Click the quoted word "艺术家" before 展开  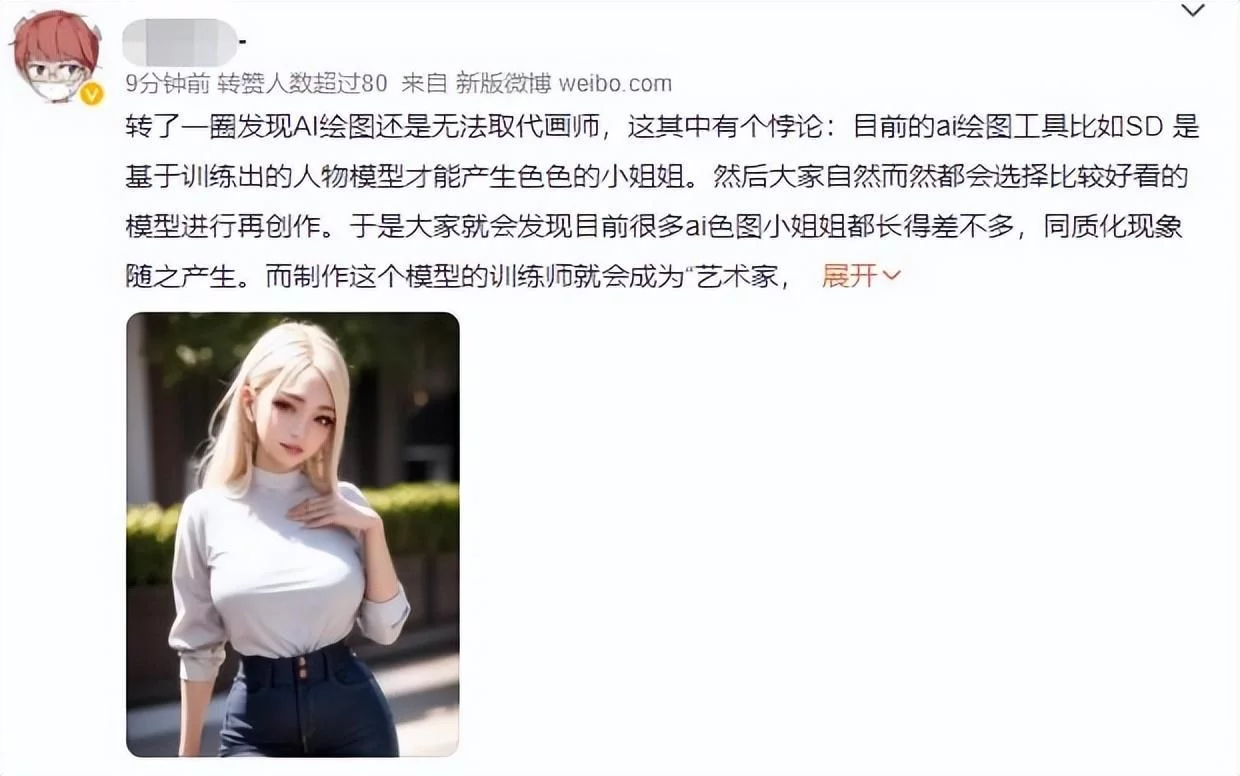[739, 277]
